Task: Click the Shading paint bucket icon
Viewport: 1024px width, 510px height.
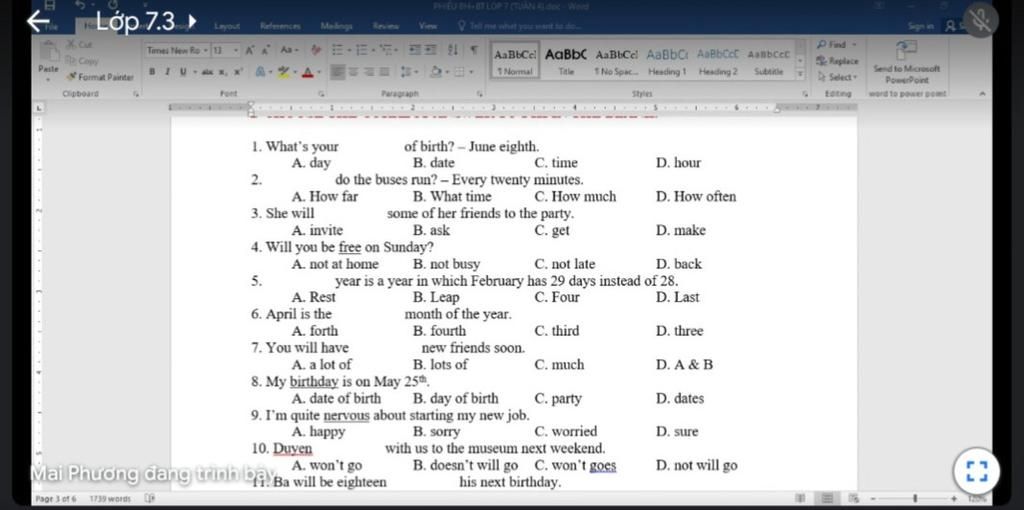Action: click(436, 72)
